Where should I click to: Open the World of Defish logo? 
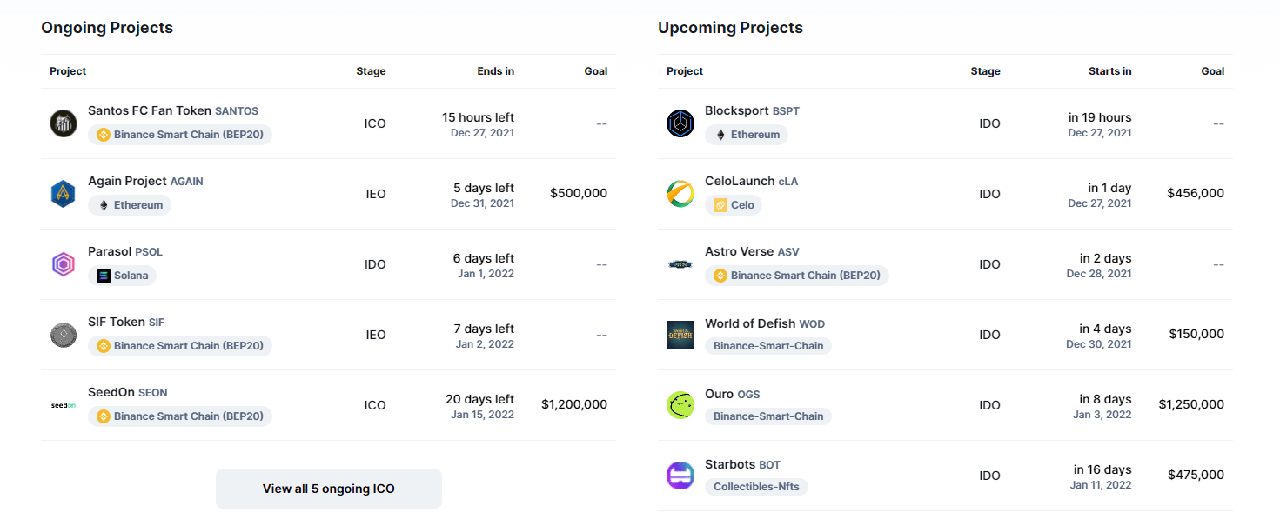click(680, 335)
